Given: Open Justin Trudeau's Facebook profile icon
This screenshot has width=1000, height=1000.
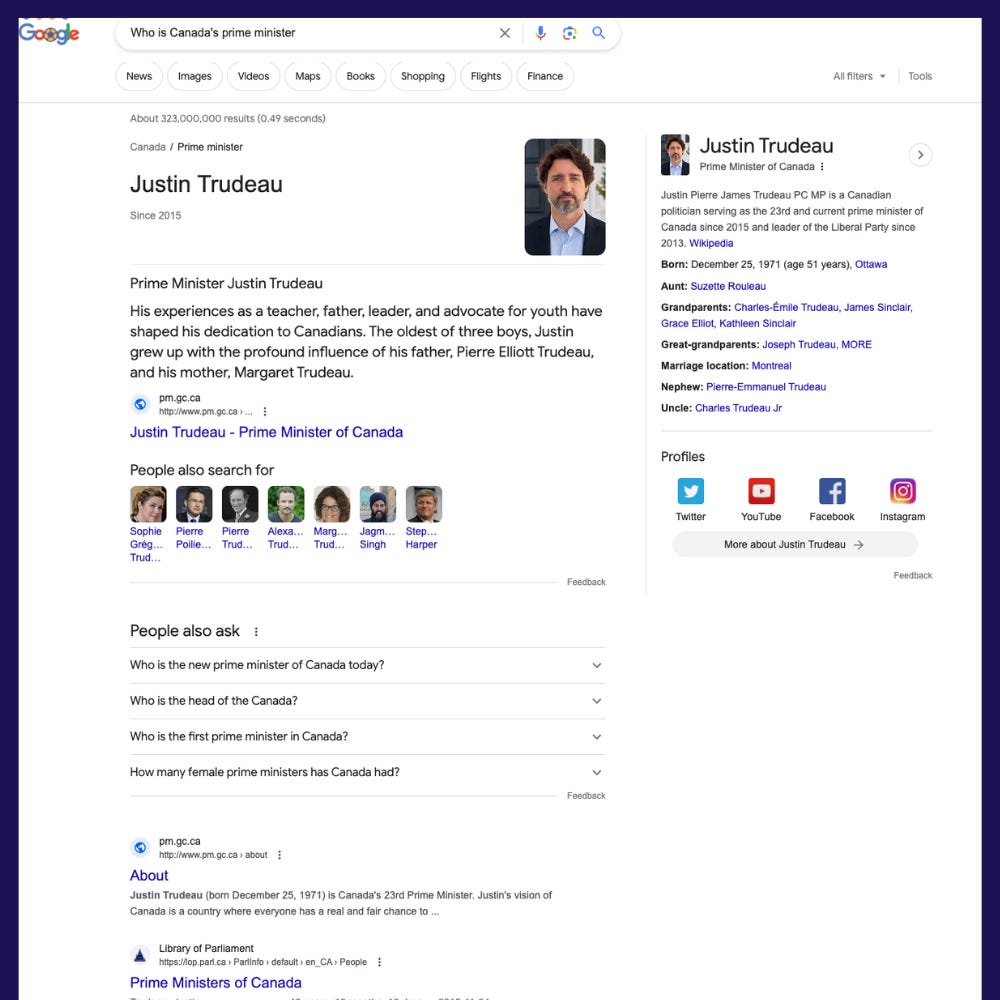Looking at the screenshot, I should [832, 491].
